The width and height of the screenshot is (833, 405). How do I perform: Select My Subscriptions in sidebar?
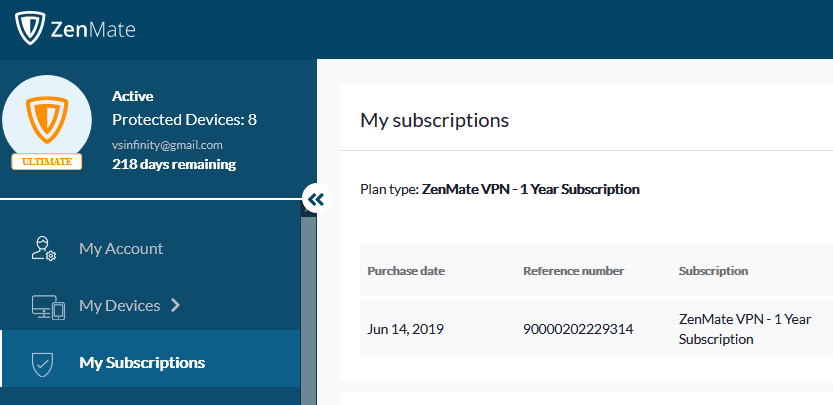[150, 359]
